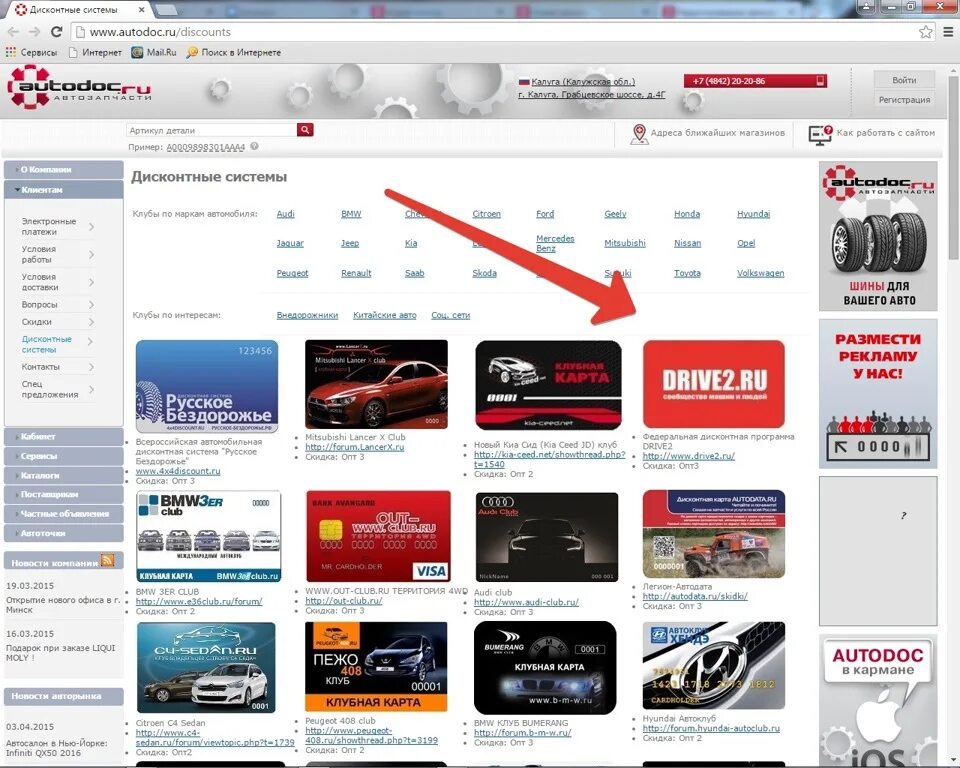Open Chrome hamburger menu
960x768 pixels.
pyautogui.click(x=947, y=32)
